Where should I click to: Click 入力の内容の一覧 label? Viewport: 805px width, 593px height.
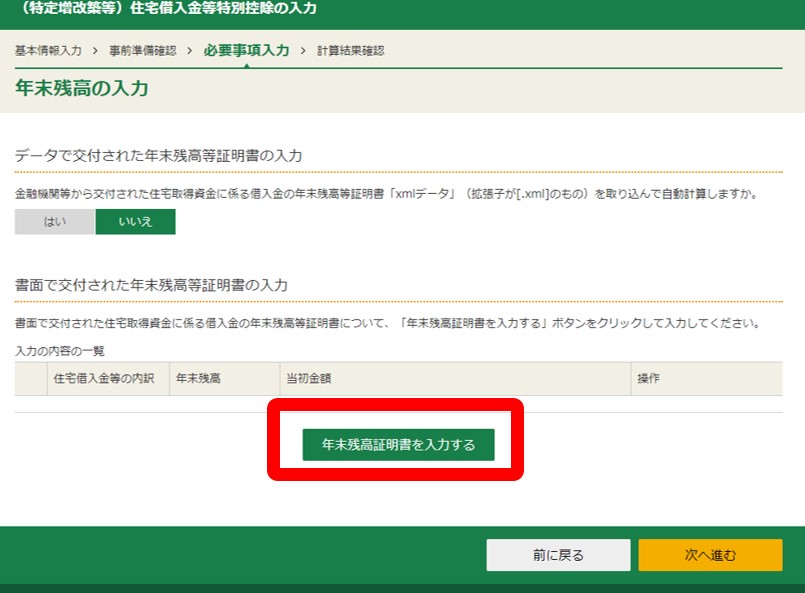(60, 351)
